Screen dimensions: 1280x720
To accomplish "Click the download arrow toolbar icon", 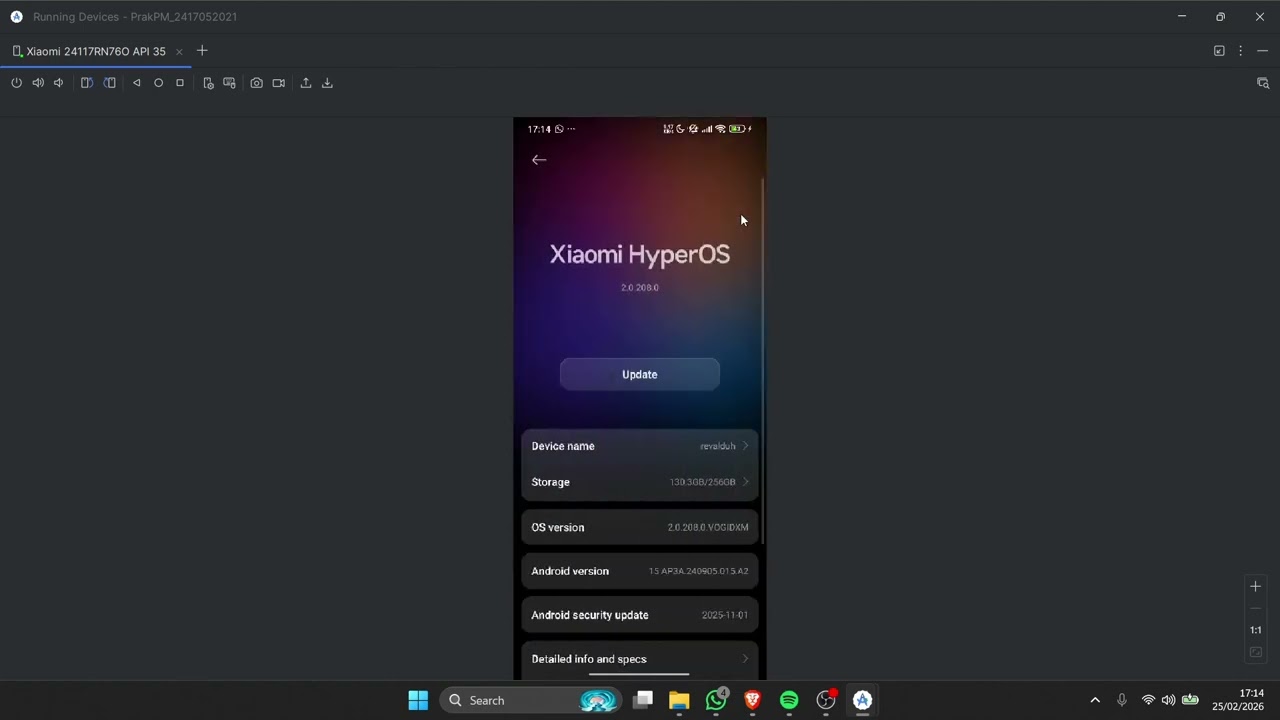I will (327, 83).
